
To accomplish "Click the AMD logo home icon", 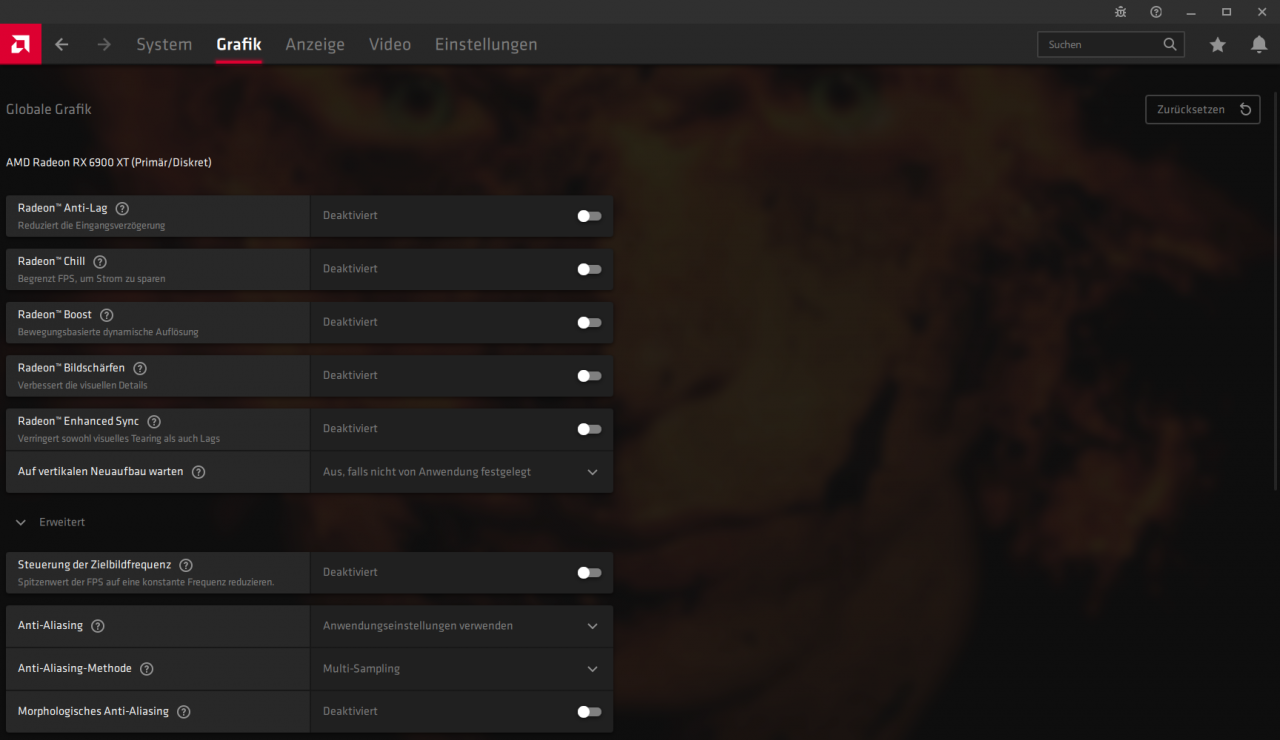I will [x=20, y=44].
